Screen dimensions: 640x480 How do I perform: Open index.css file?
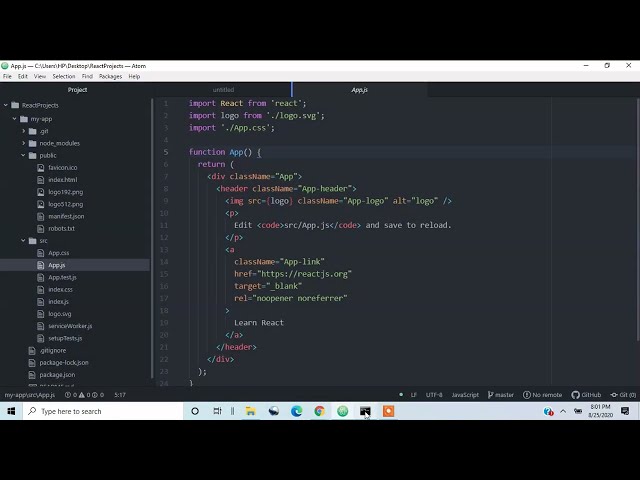tap(60, 290)
